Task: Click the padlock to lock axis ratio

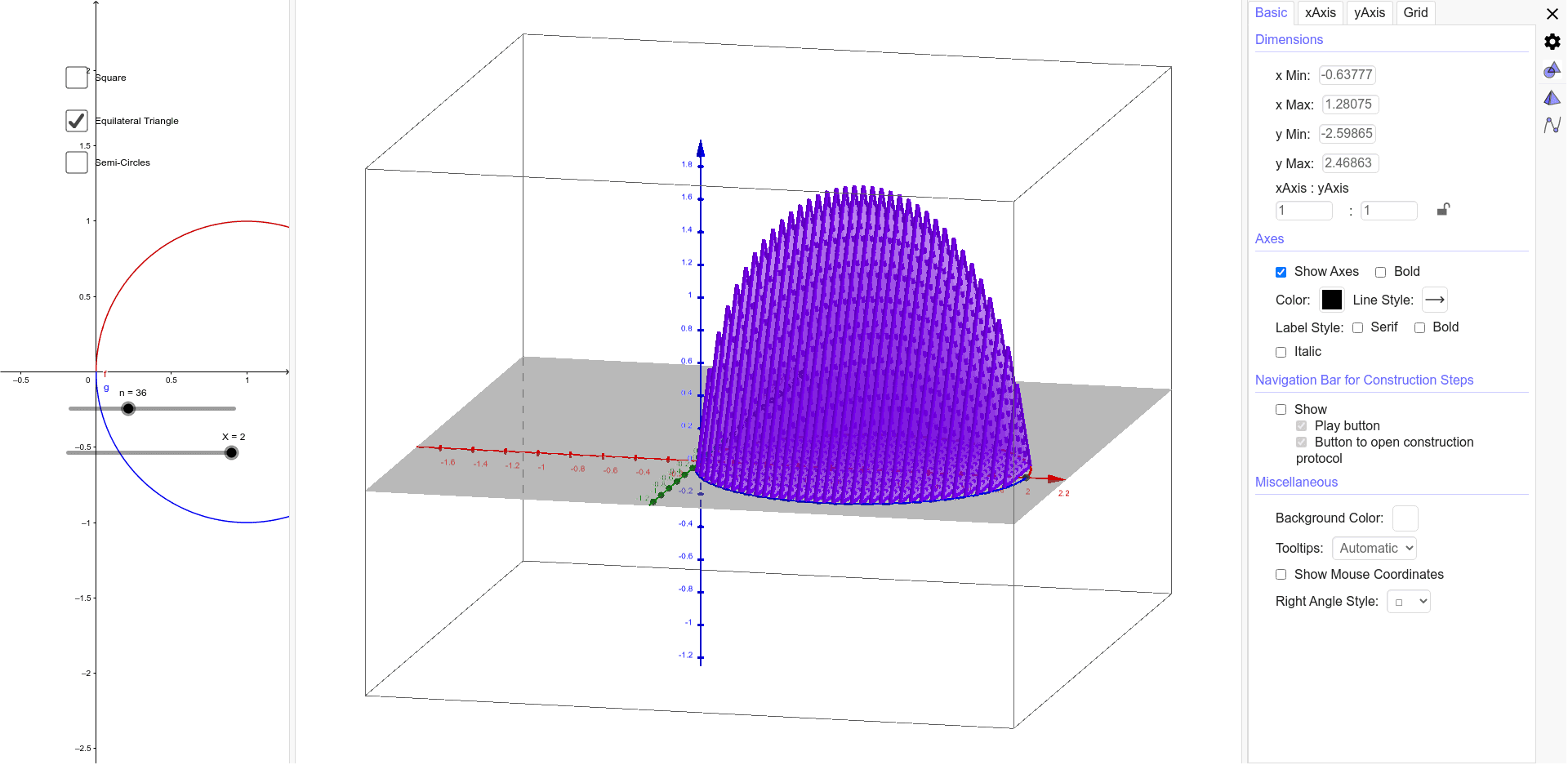Action: click(1442, 210)
